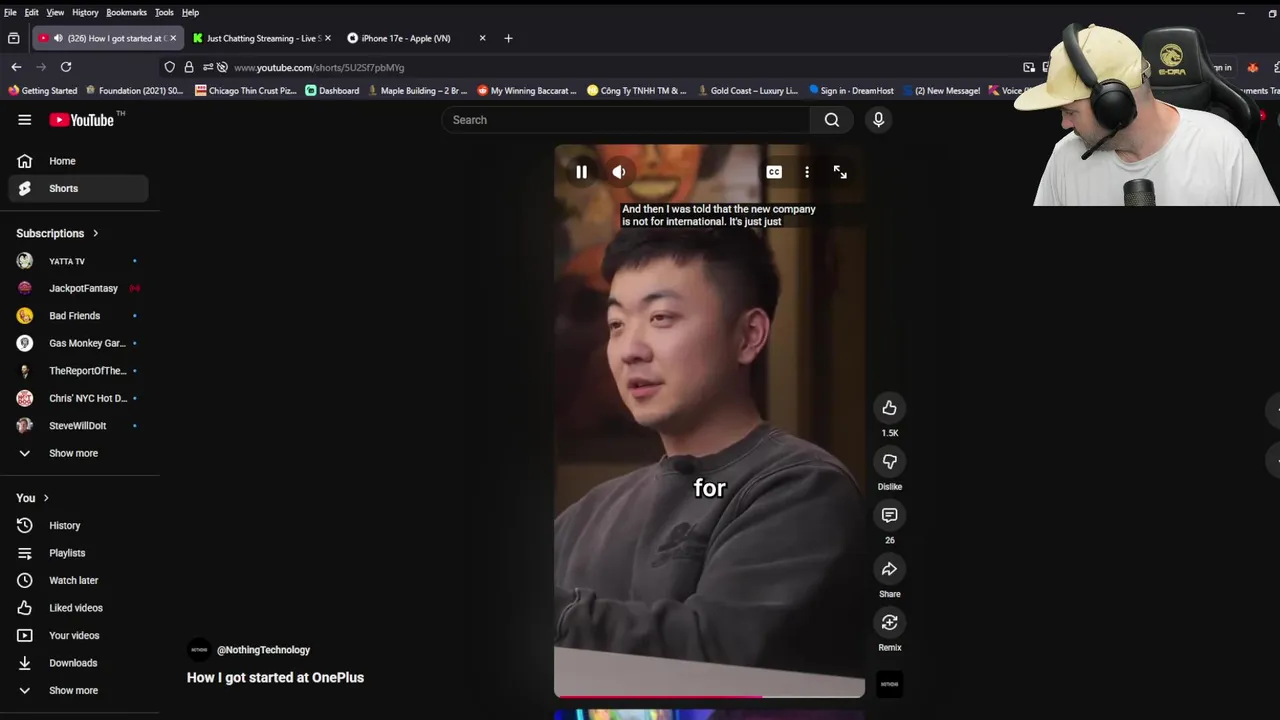The width and height of the screenshot is (1280, 720).
Task: Open the Tools menu
Action: (x=164, y=12)
